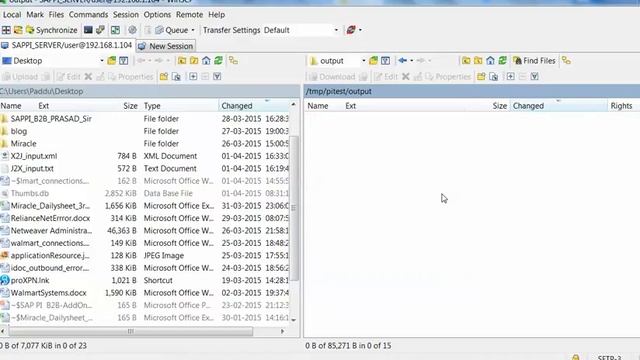Expand arrow next to disconnect session icon
The height and width of the screenshot is (360, 640).
(x=360, y=30)
